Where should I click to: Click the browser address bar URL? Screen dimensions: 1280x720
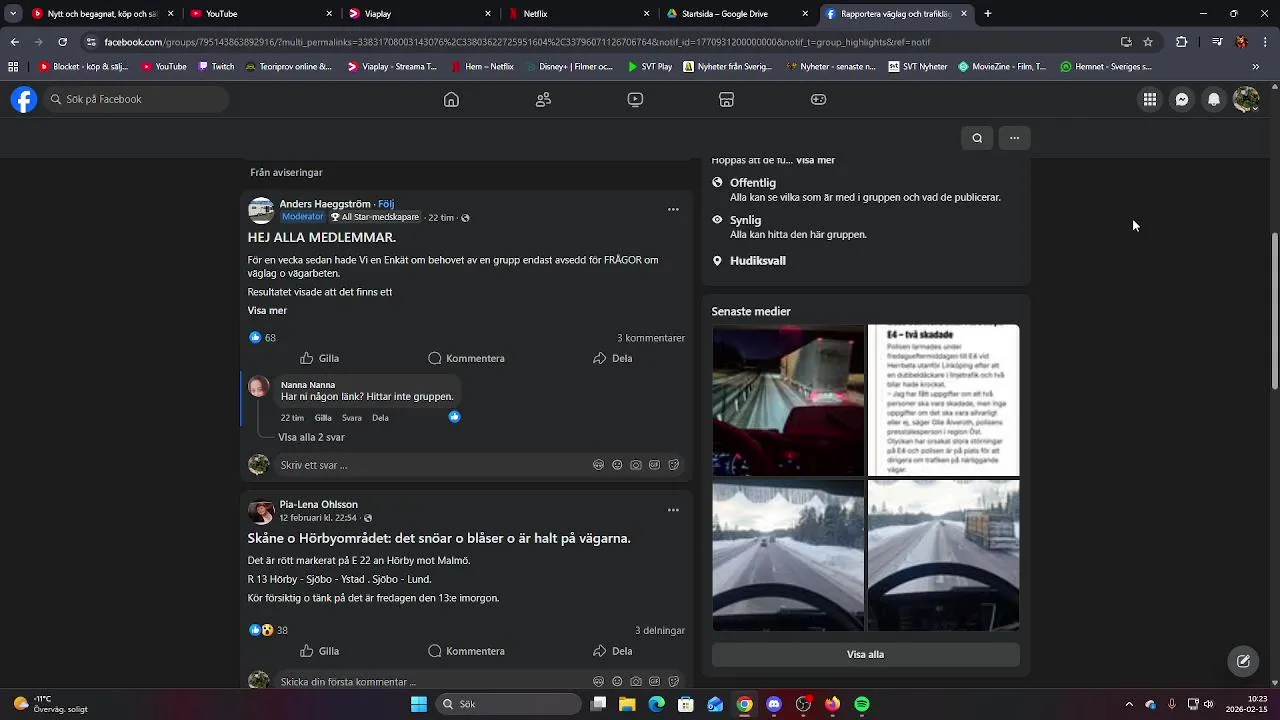(x=517, y=42)
